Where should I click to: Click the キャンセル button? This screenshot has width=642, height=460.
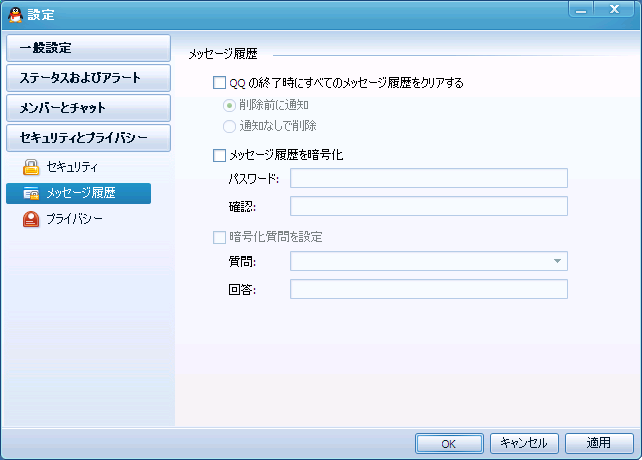click(524, 444)
